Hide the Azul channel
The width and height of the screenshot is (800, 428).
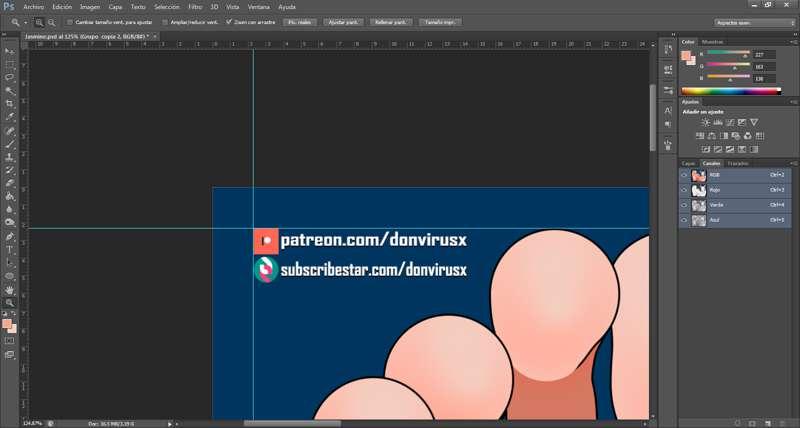684,220
